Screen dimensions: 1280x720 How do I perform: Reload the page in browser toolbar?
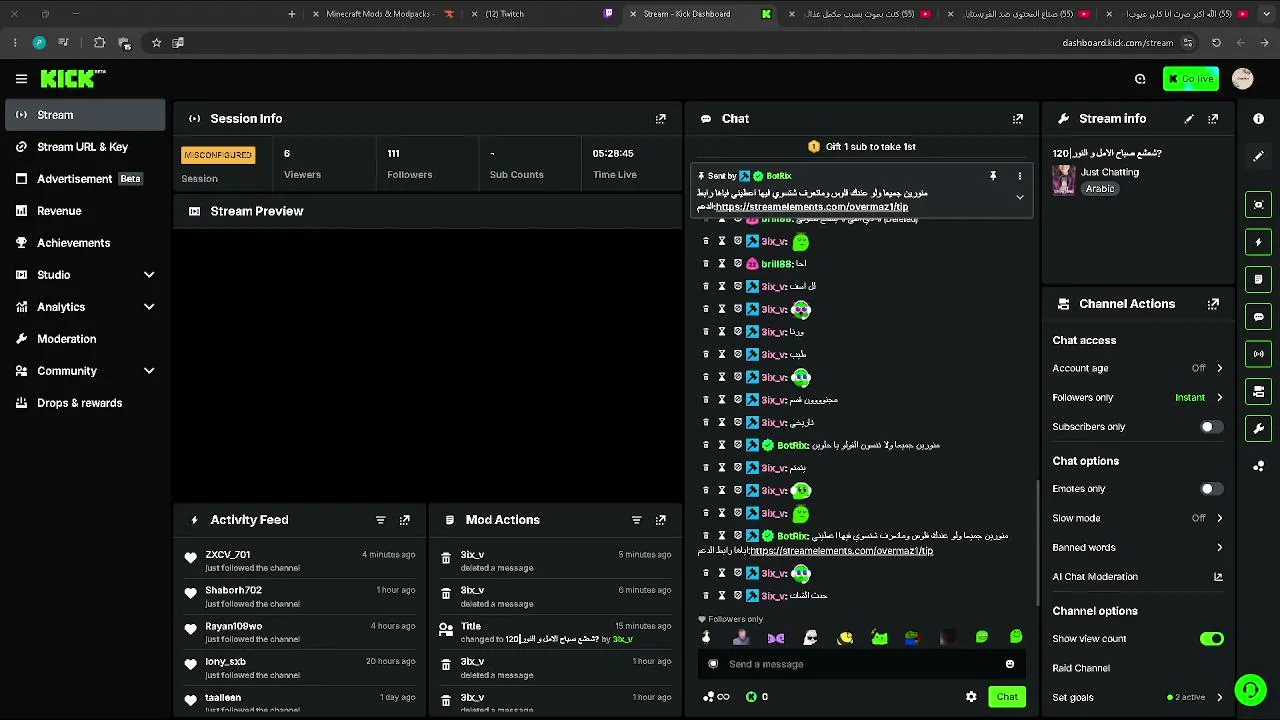pos(1216,43)
